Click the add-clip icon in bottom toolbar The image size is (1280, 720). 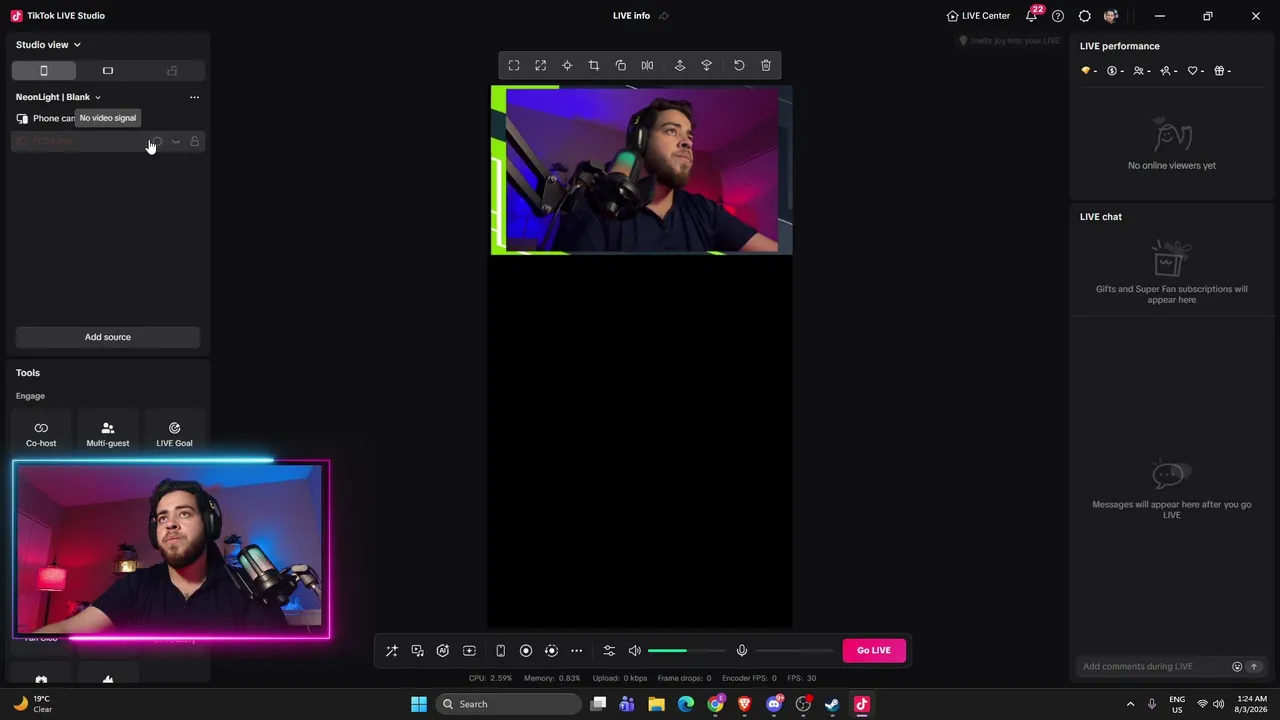[x=469, y=651]
